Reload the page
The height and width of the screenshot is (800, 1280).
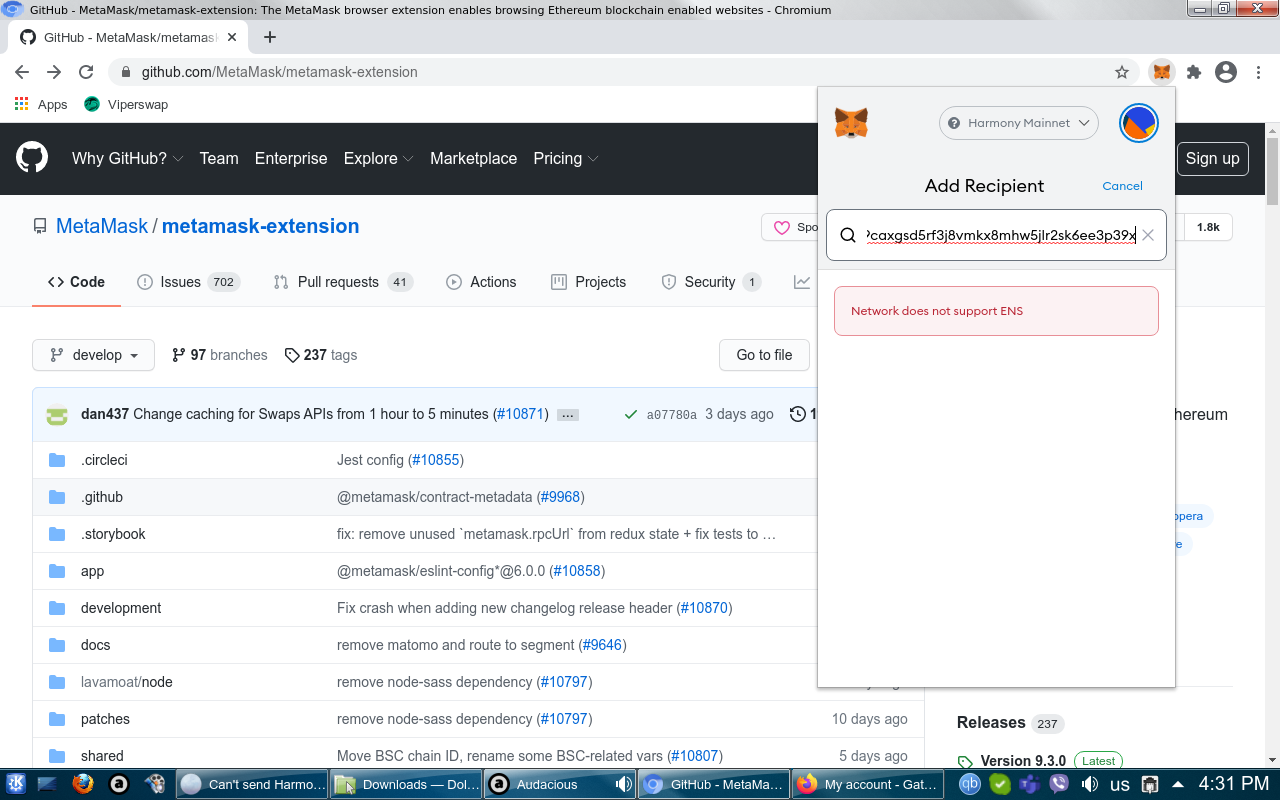pos(86,72)
